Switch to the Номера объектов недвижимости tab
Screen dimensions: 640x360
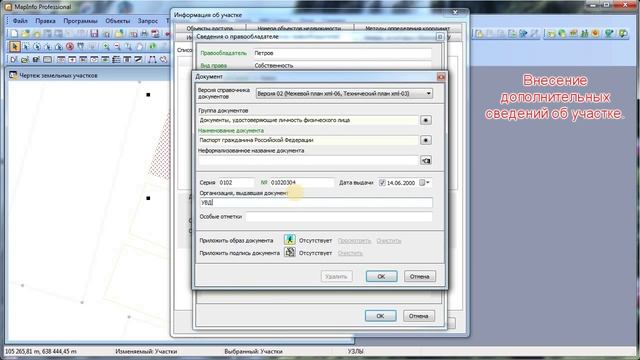299,28
